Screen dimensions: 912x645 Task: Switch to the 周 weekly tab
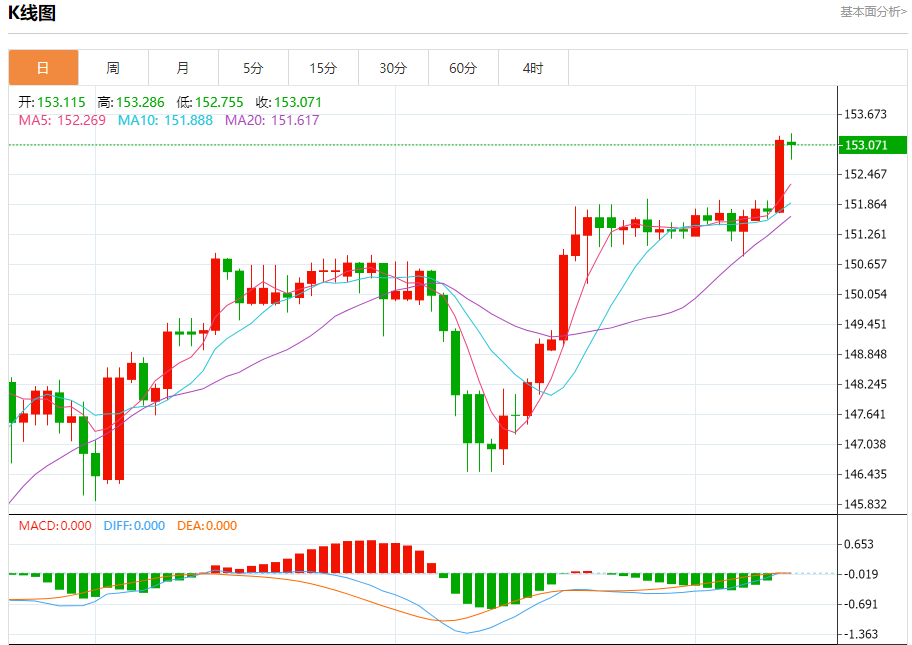click(x=113, y=68)
